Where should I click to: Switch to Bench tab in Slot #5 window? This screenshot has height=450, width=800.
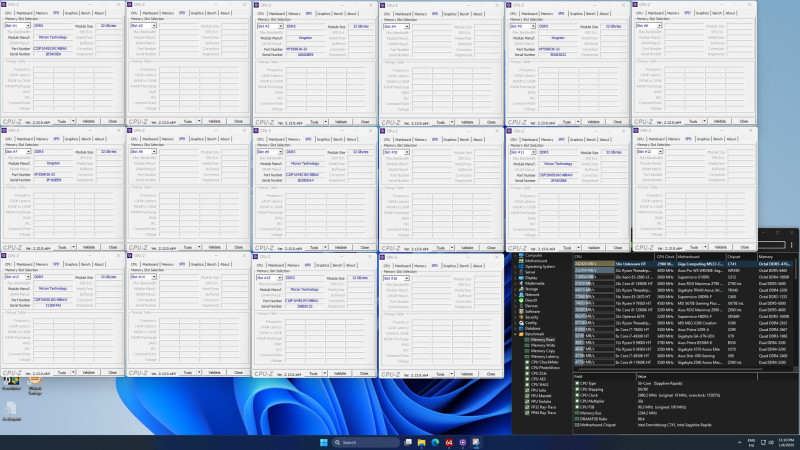[591, 14]
